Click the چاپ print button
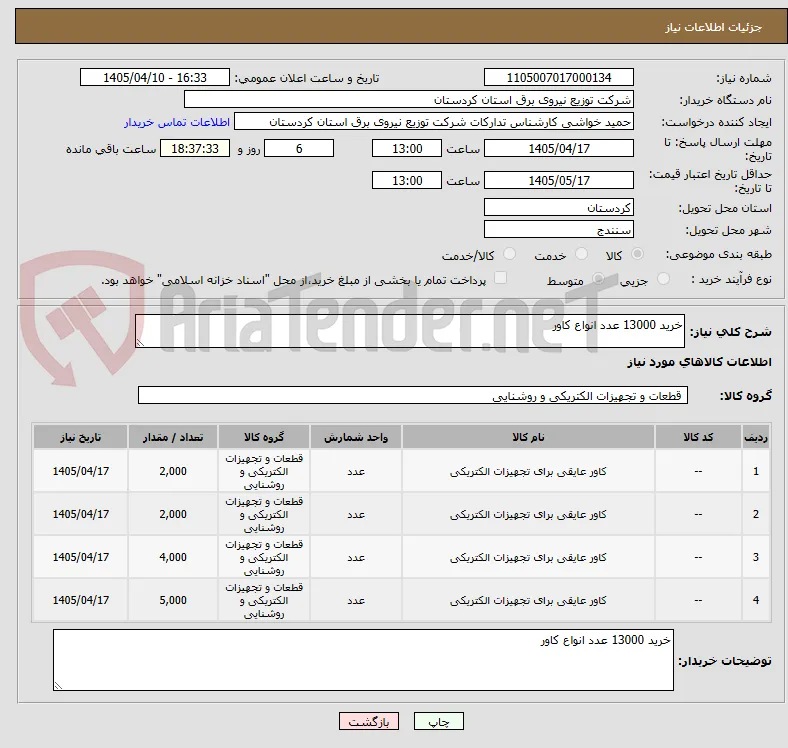This screenshot has height=748, width=788. pyautogui.click(x=438, y=721)
